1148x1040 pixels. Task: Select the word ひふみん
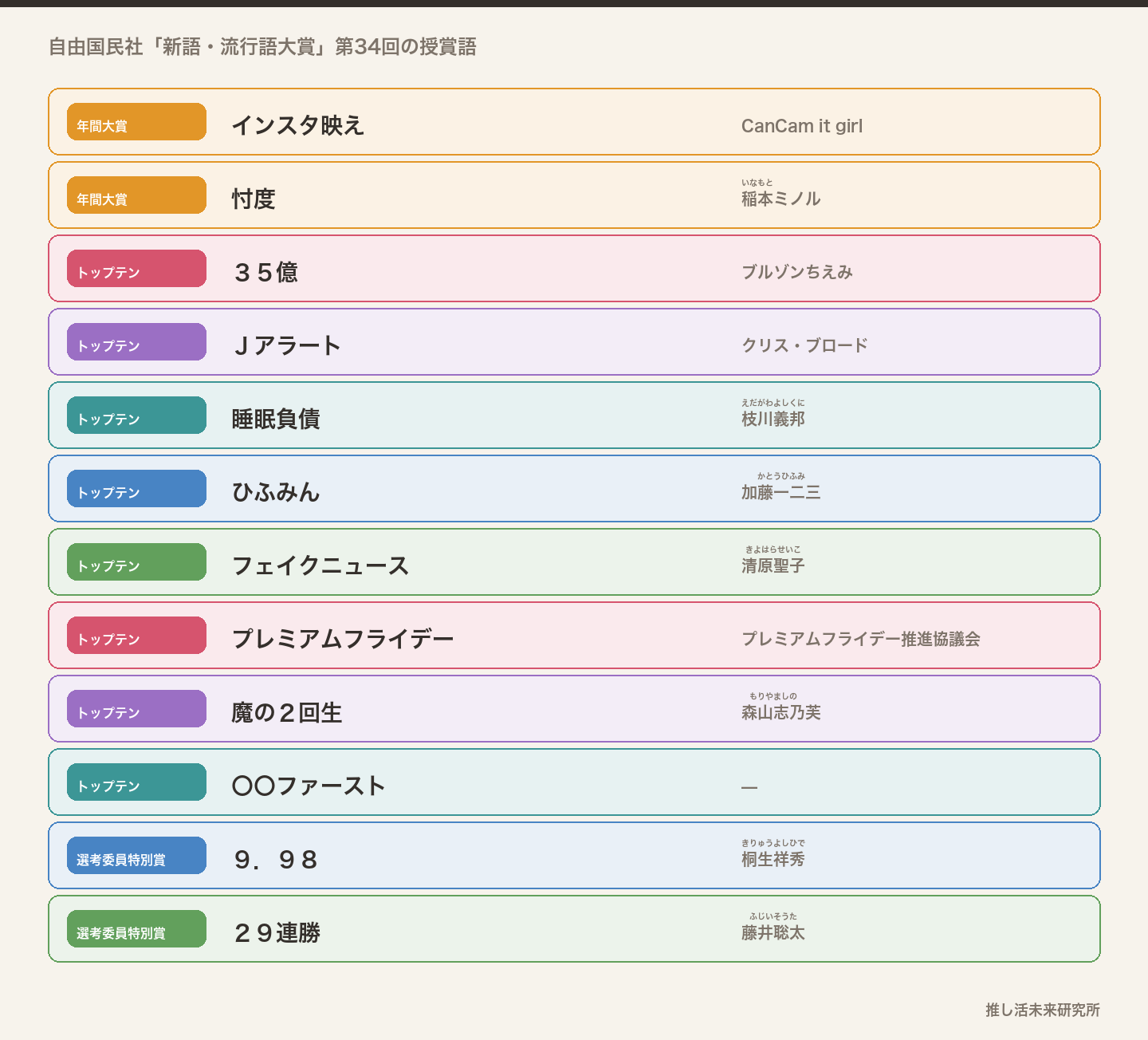(x=276, y=492)
